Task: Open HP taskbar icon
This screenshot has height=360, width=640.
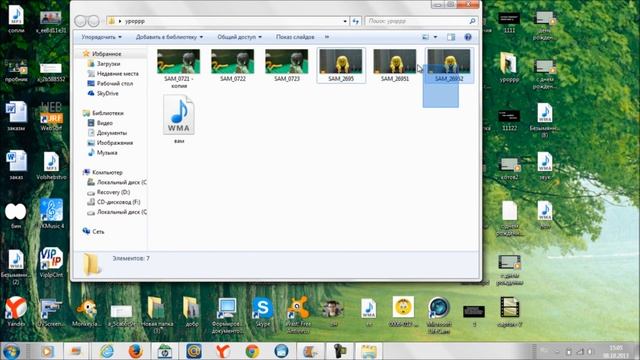Action: (164, 351)
